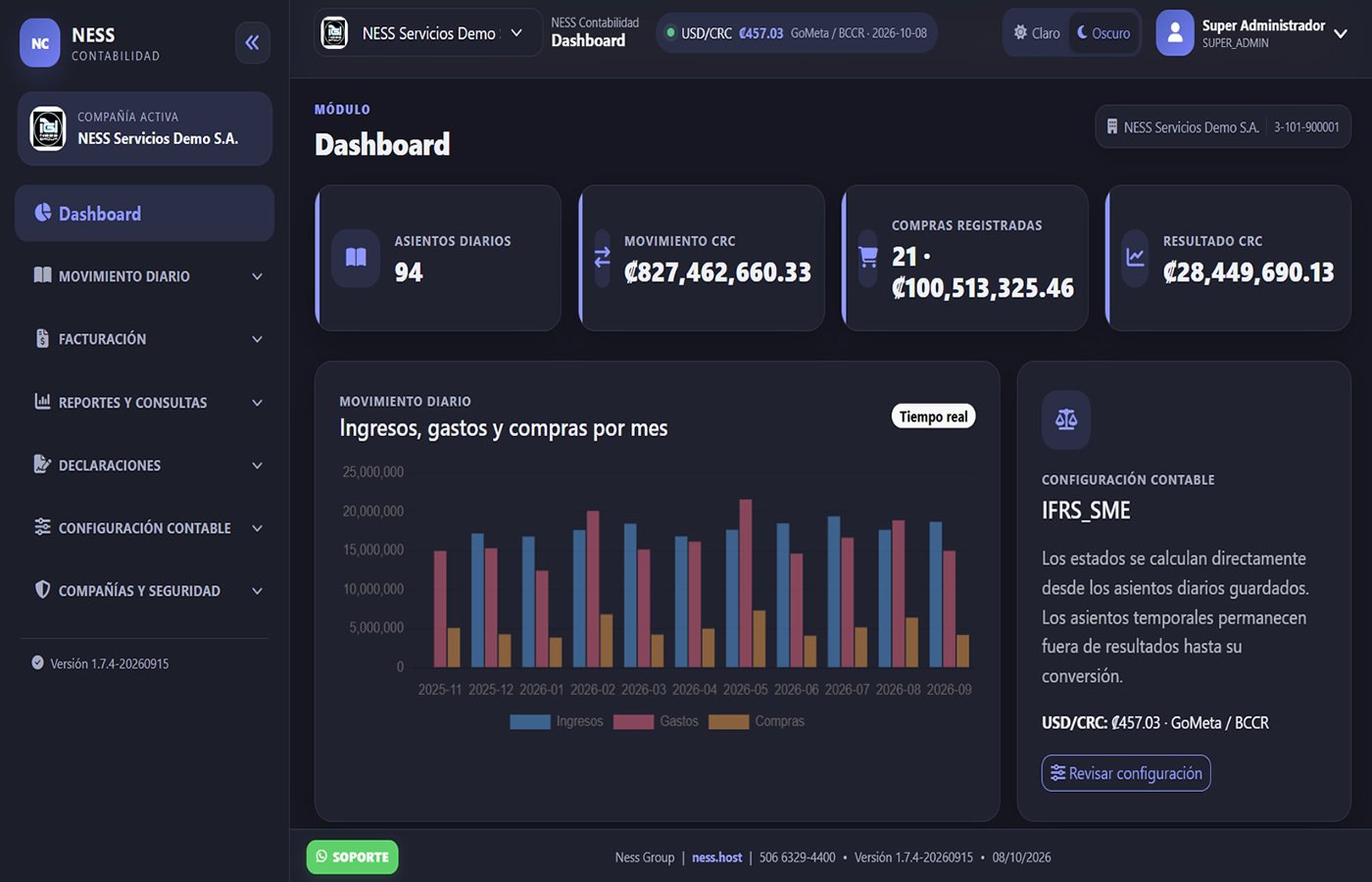Switch to Claro light theme
1372x882 pixels.
click(1037, 33)
